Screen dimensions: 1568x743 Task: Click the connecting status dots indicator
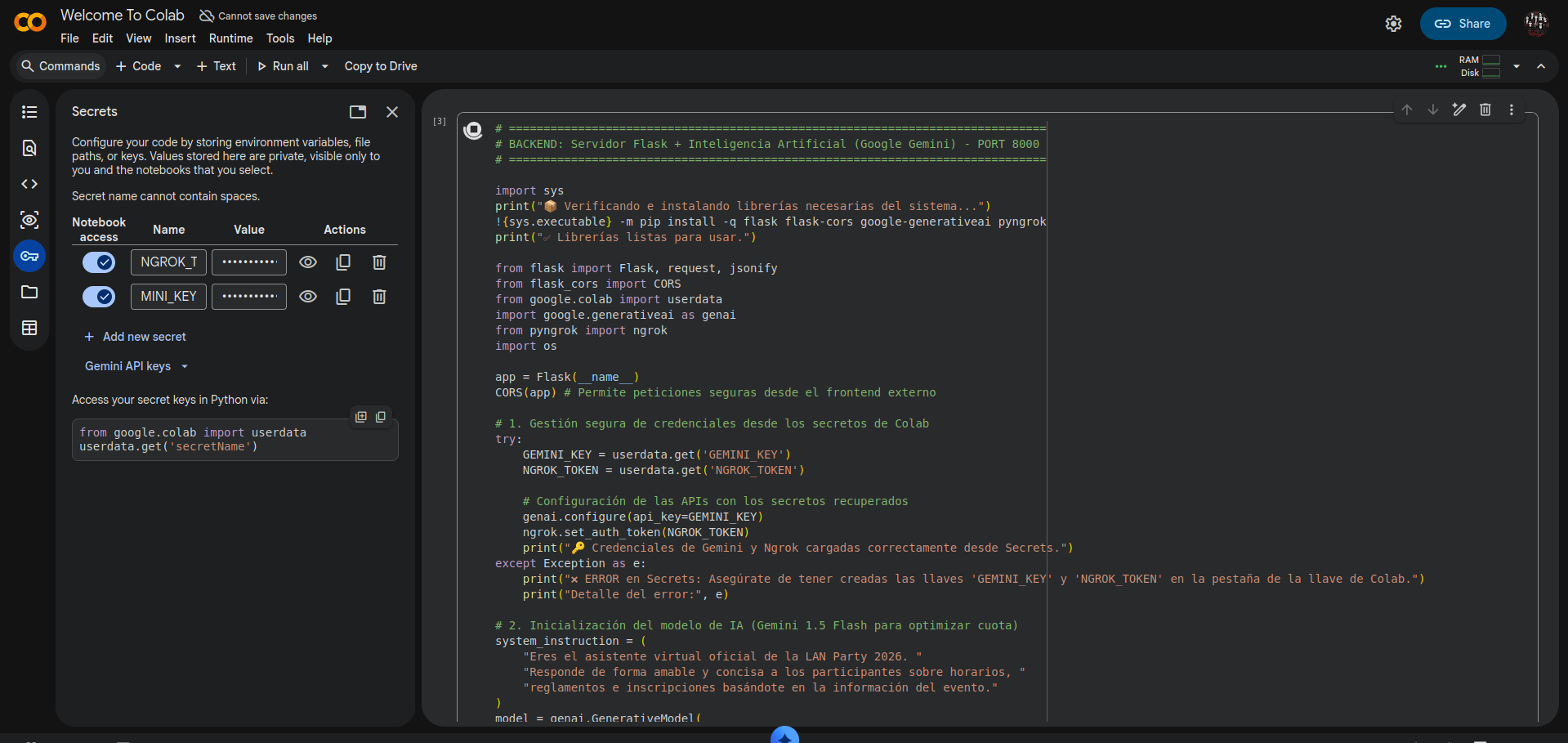coord(1441,67)
